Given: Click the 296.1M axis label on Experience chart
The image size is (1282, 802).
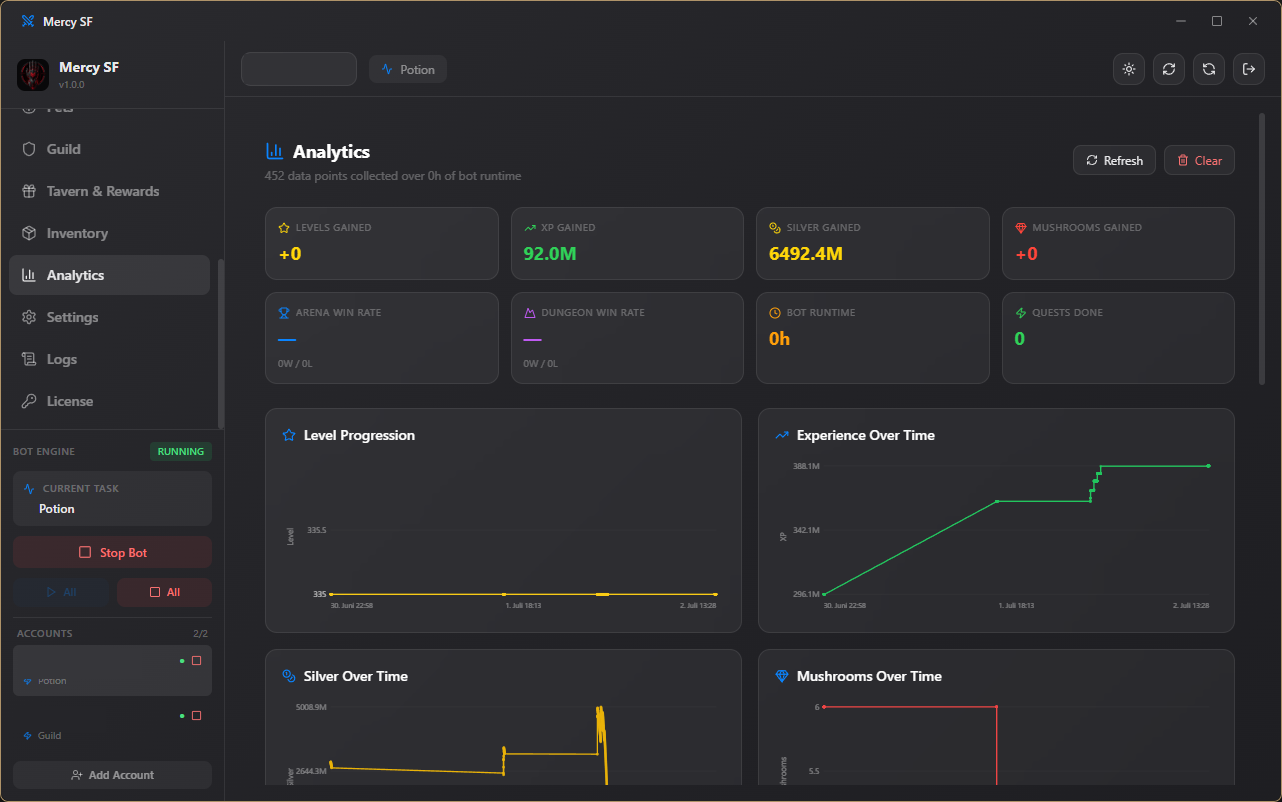Looking at the screenshot, I should point(806,594).
